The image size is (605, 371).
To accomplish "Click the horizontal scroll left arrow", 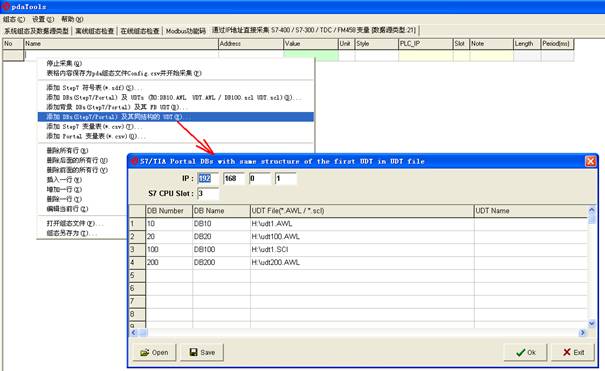I will (x=134, y=332).
